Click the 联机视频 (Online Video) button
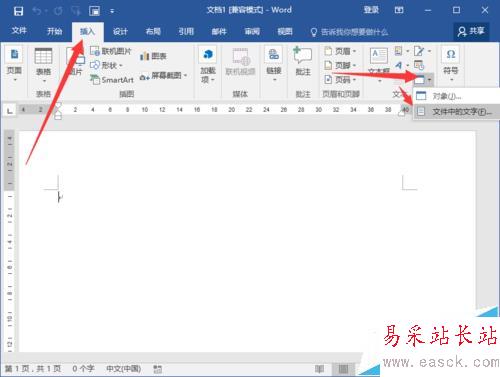This screenshot has width=500, height=377. pyautogui.click(x=240, y=63)
